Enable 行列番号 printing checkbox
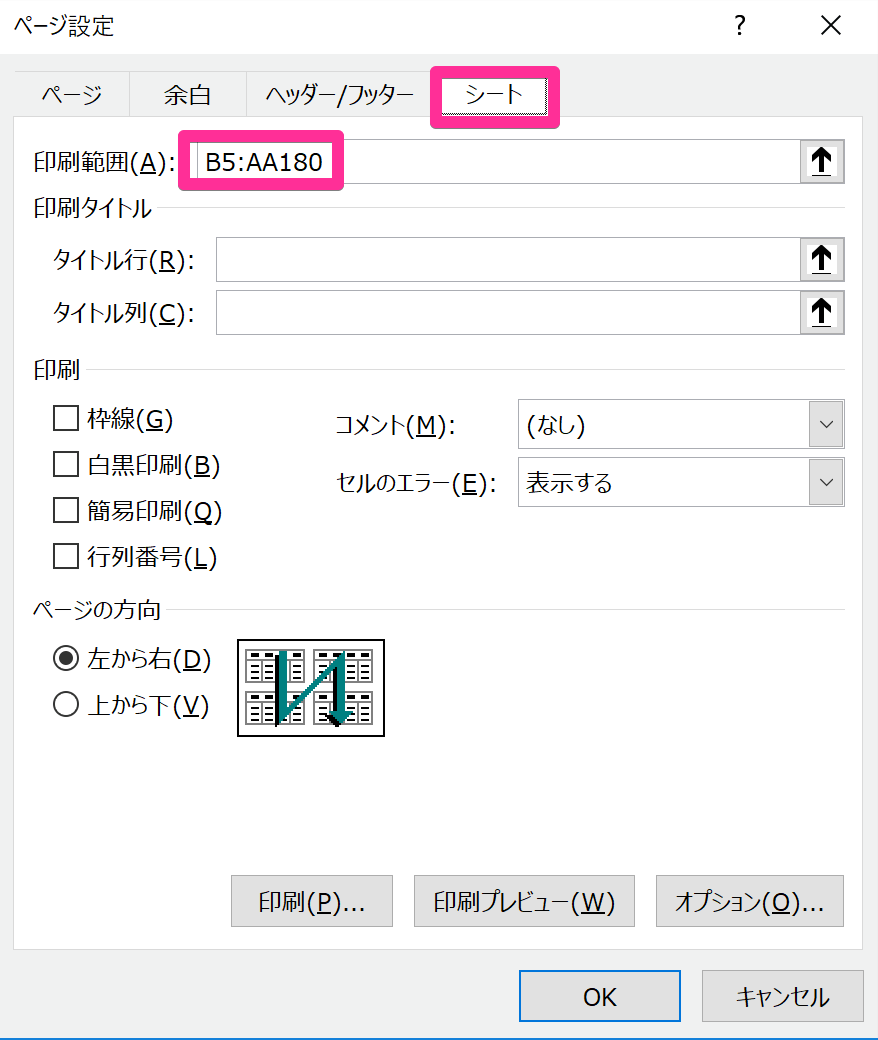This screenshot has height=1040, width=878. click(x=66, y=556)
